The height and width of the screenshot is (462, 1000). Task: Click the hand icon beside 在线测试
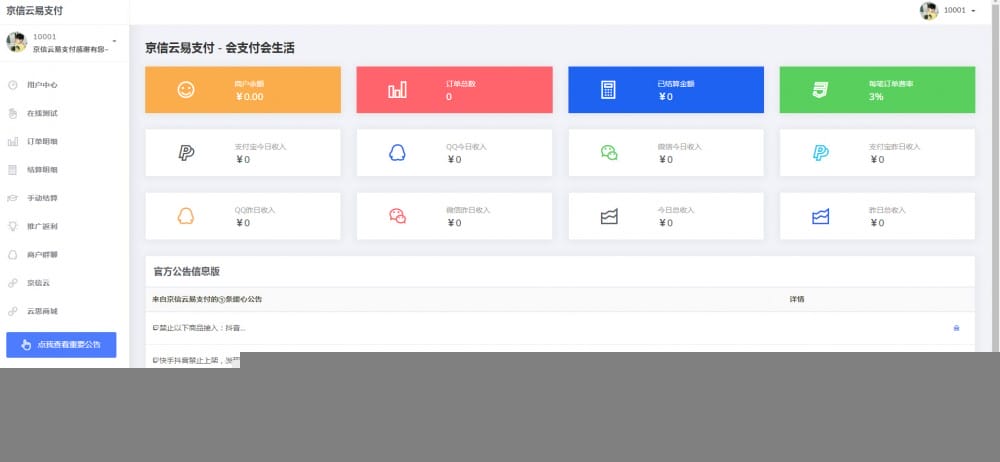tap(13, 114)
